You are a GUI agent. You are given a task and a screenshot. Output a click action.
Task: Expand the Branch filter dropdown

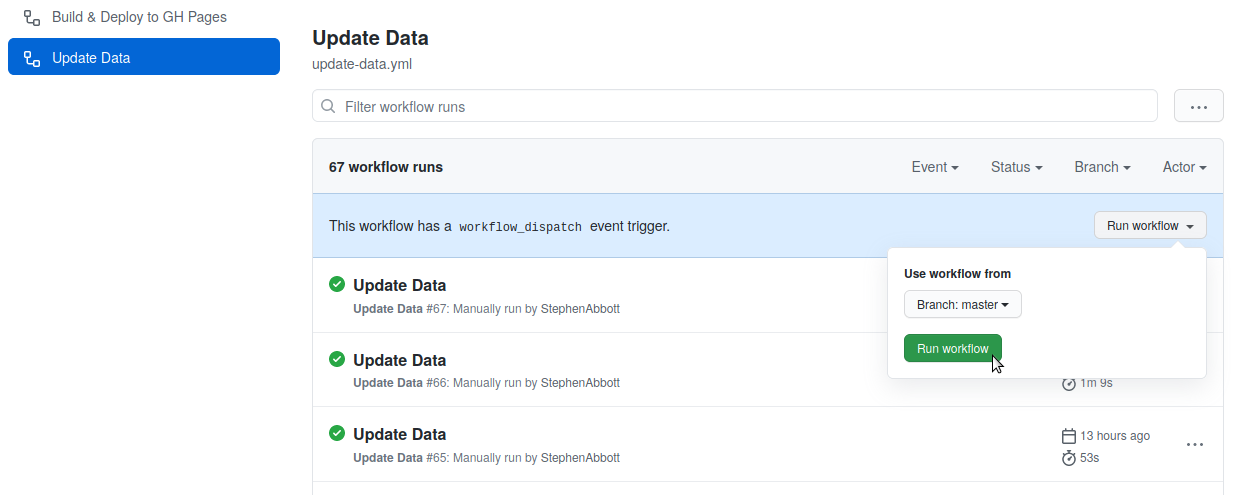coord(1102,167)
